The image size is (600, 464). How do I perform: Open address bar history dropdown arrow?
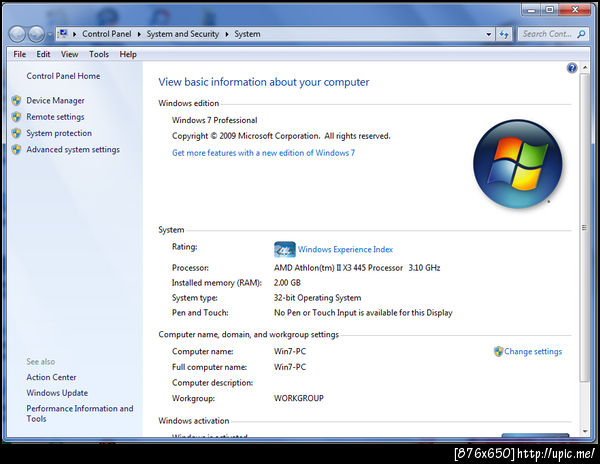489,34
